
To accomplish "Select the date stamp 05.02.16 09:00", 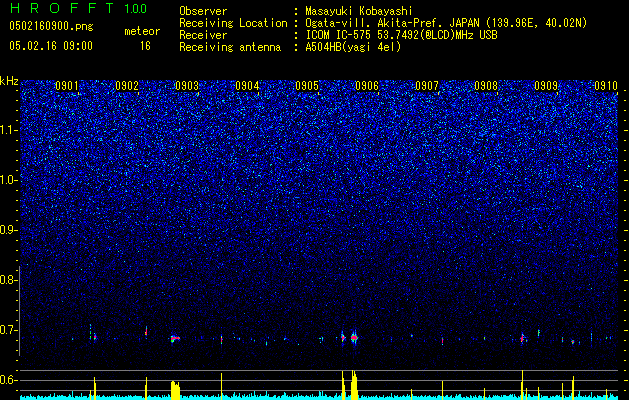I will click(51, 45).
